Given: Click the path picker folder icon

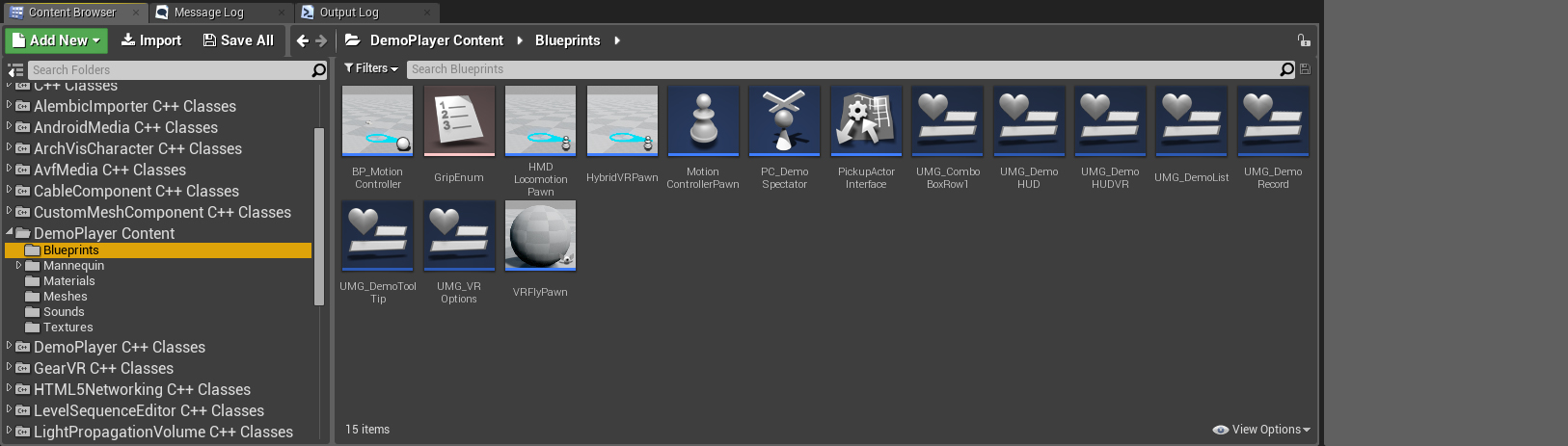Looking at the screenshot, I should [x=353, y=40].
